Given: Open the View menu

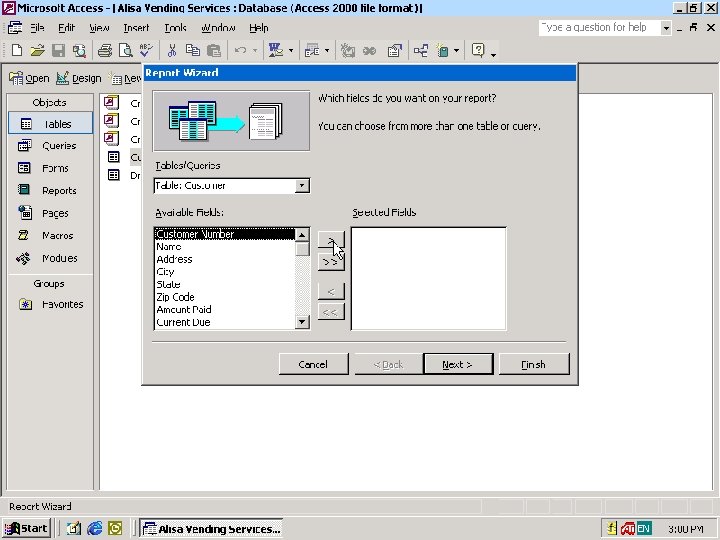Looking at the screenshot, I should [x=99, y=28].
